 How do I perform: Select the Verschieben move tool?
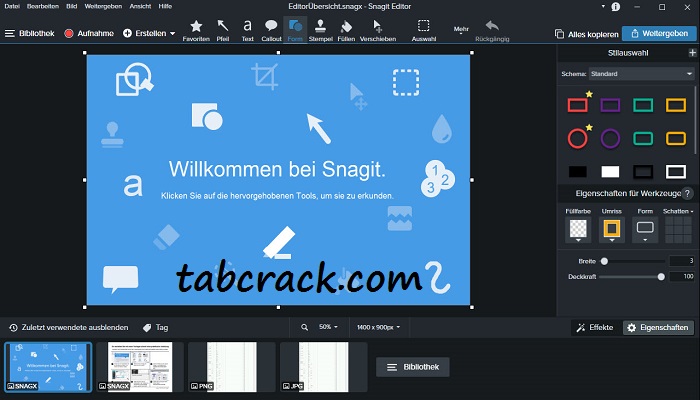tap(378, 30)
